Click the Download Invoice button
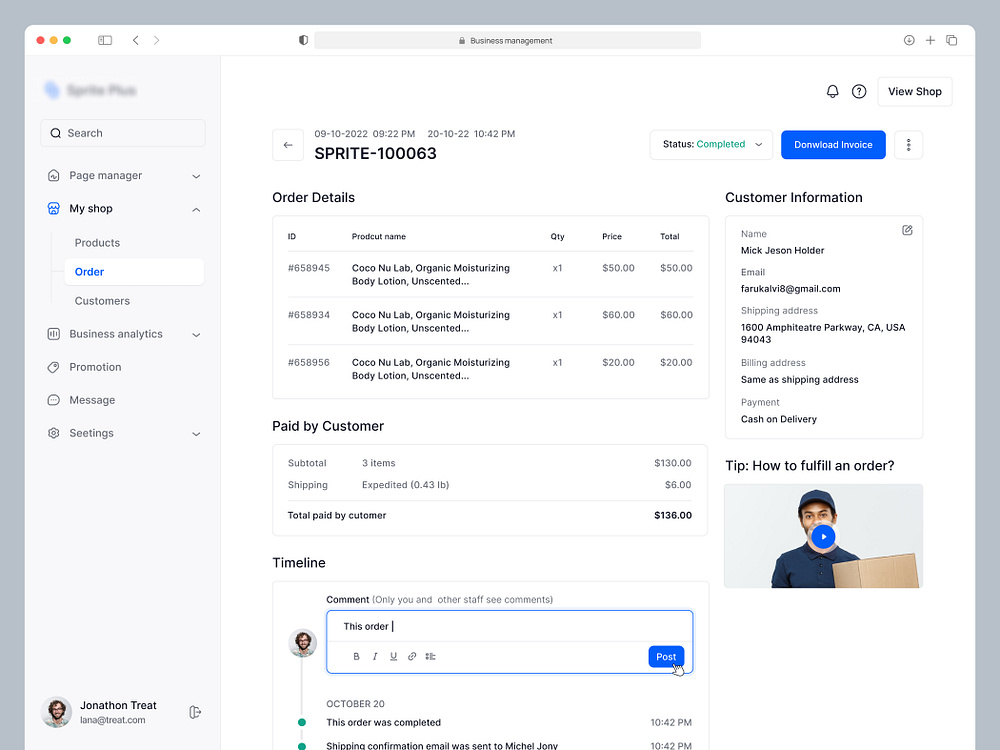The image size is (1000, 750). (x=833, y=144)
